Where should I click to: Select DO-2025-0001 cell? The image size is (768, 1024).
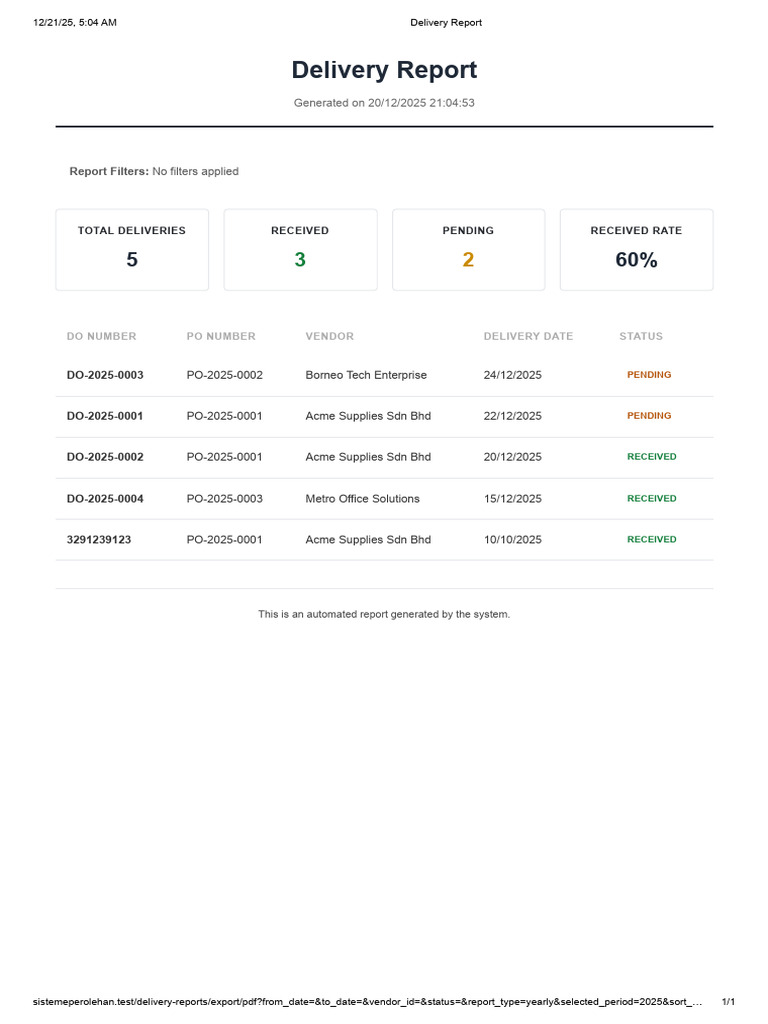(x=104, y=416)
